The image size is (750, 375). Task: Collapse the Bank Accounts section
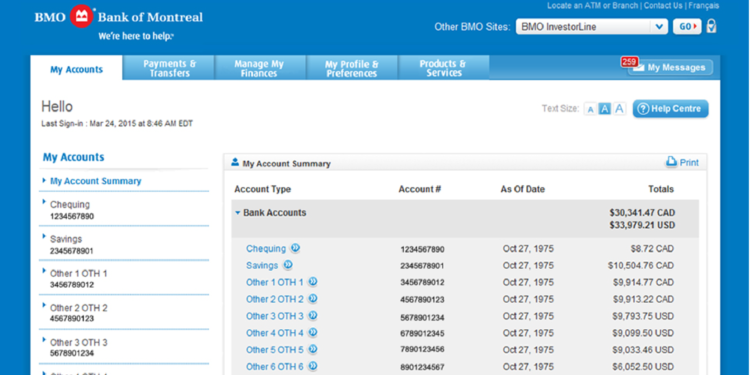coord(238,213)
